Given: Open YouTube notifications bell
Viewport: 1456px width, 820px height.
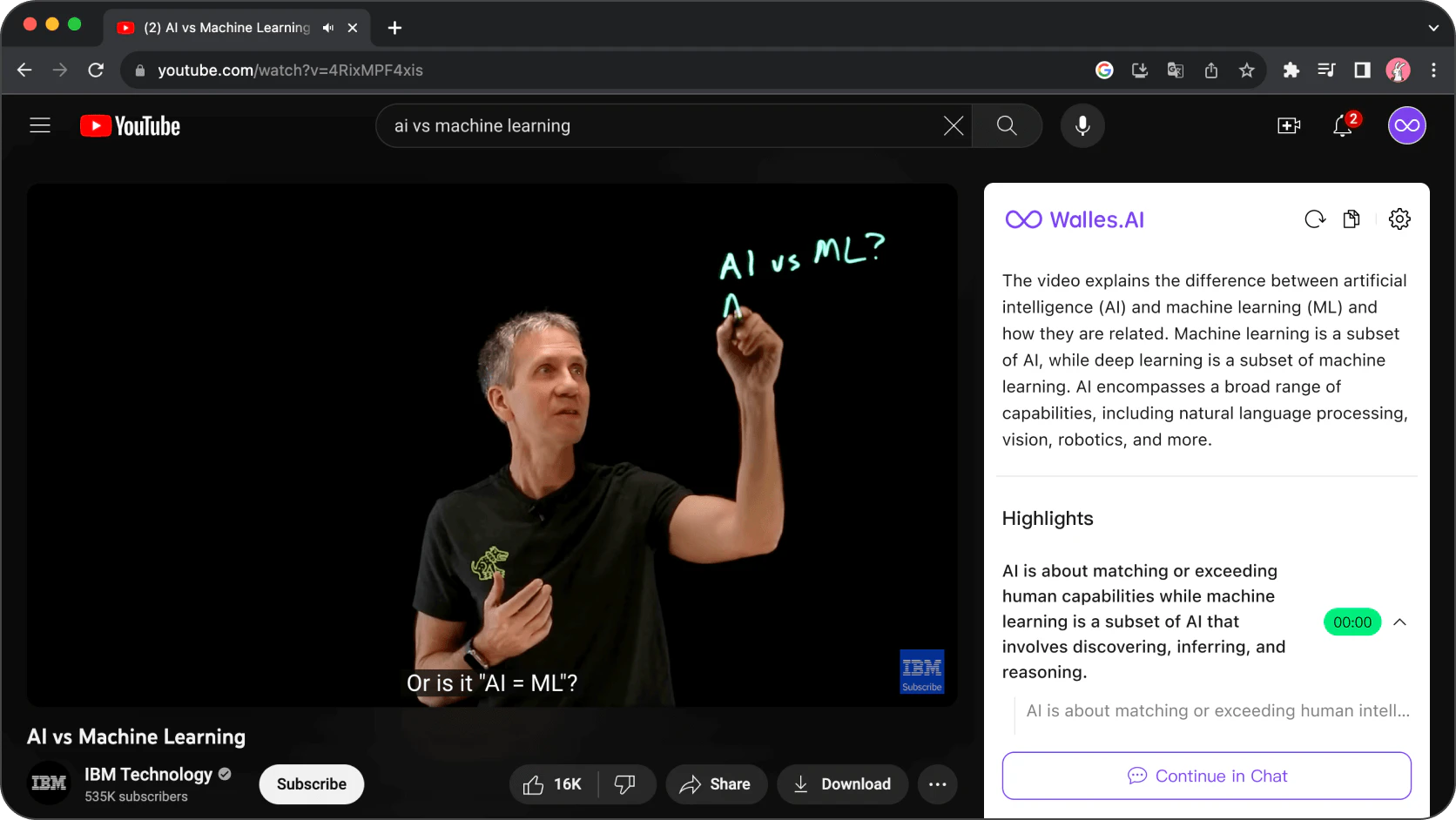Looking at the screenshot, I should coord(1342,125).
